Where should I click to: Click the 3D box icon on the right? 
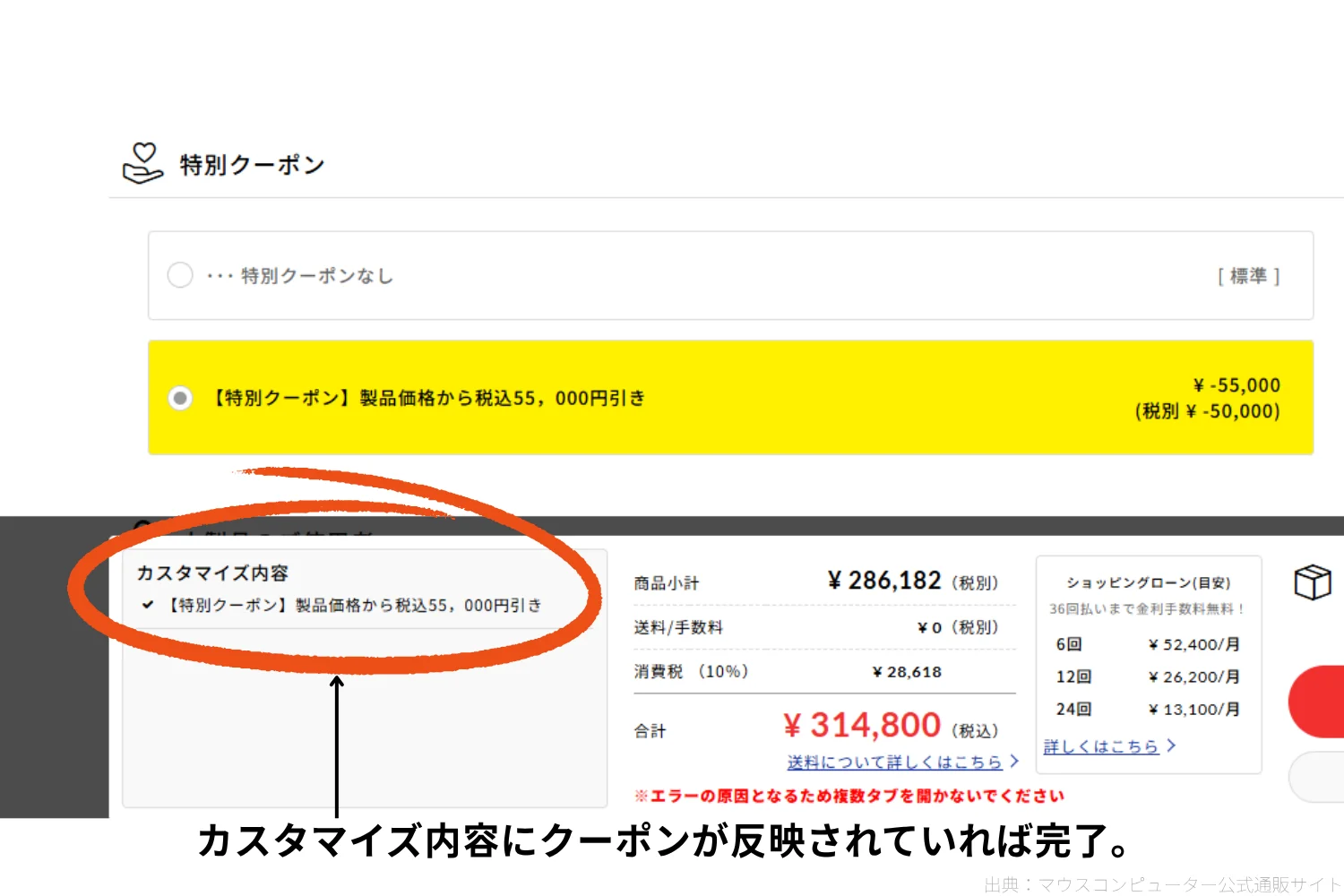coord(1313,582)
